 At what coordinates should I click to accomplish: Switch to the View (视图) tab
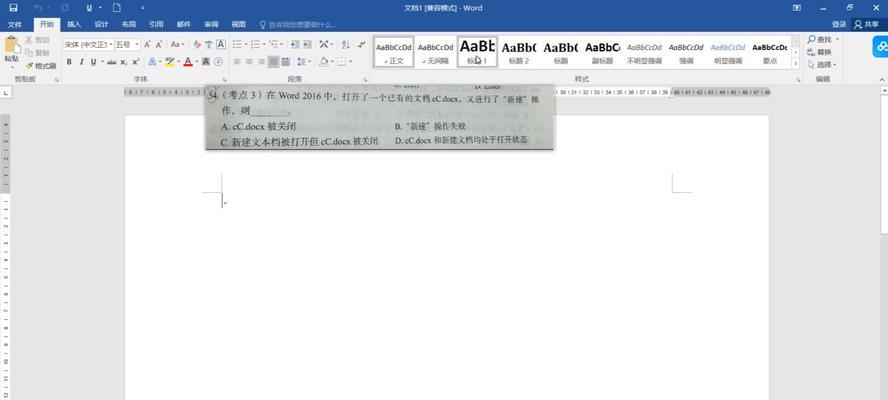[238, 24]
